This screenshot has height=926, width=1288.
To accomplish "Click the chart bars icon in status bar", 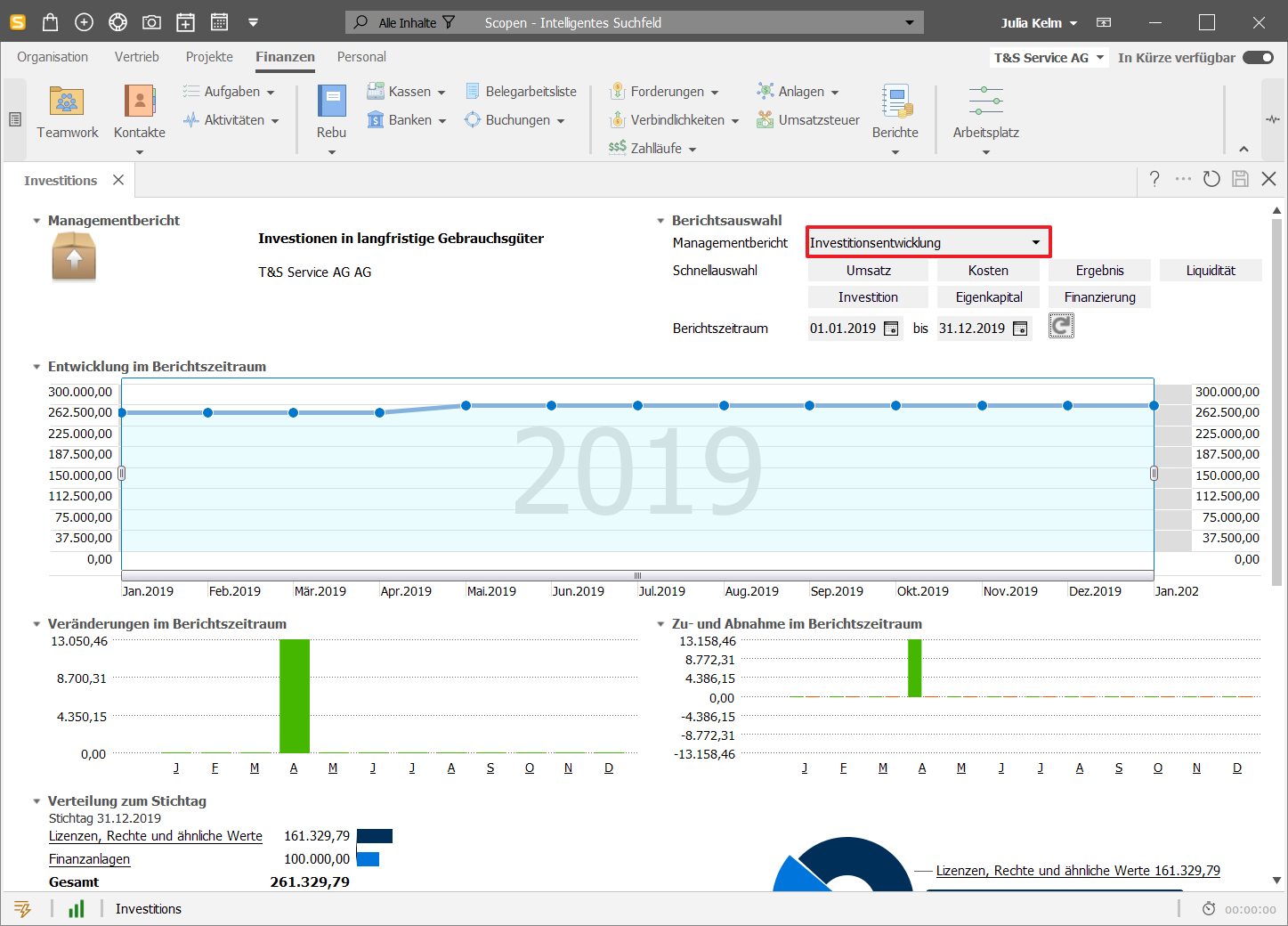I will [x=77, y=908].
